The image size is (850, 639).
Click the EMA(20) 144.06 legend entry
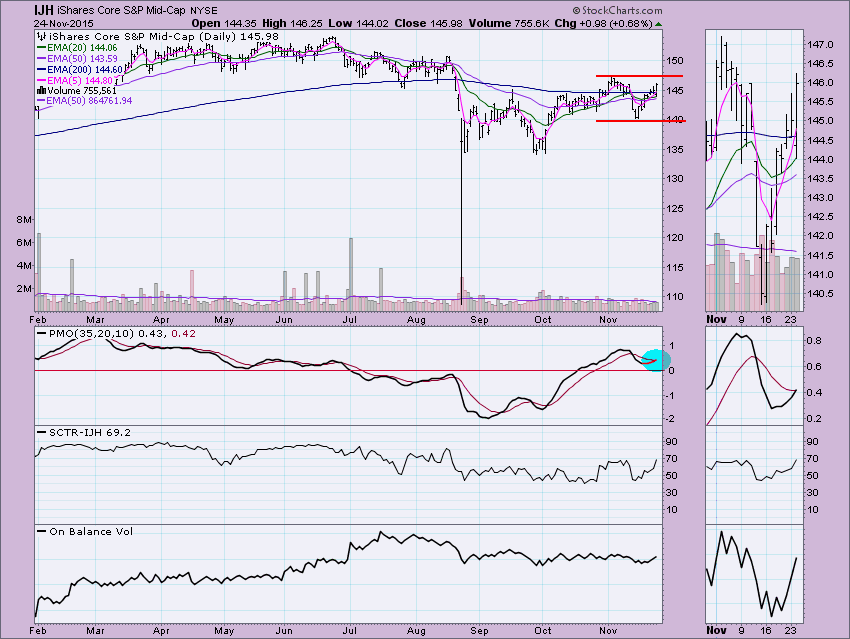coord(82,48)
